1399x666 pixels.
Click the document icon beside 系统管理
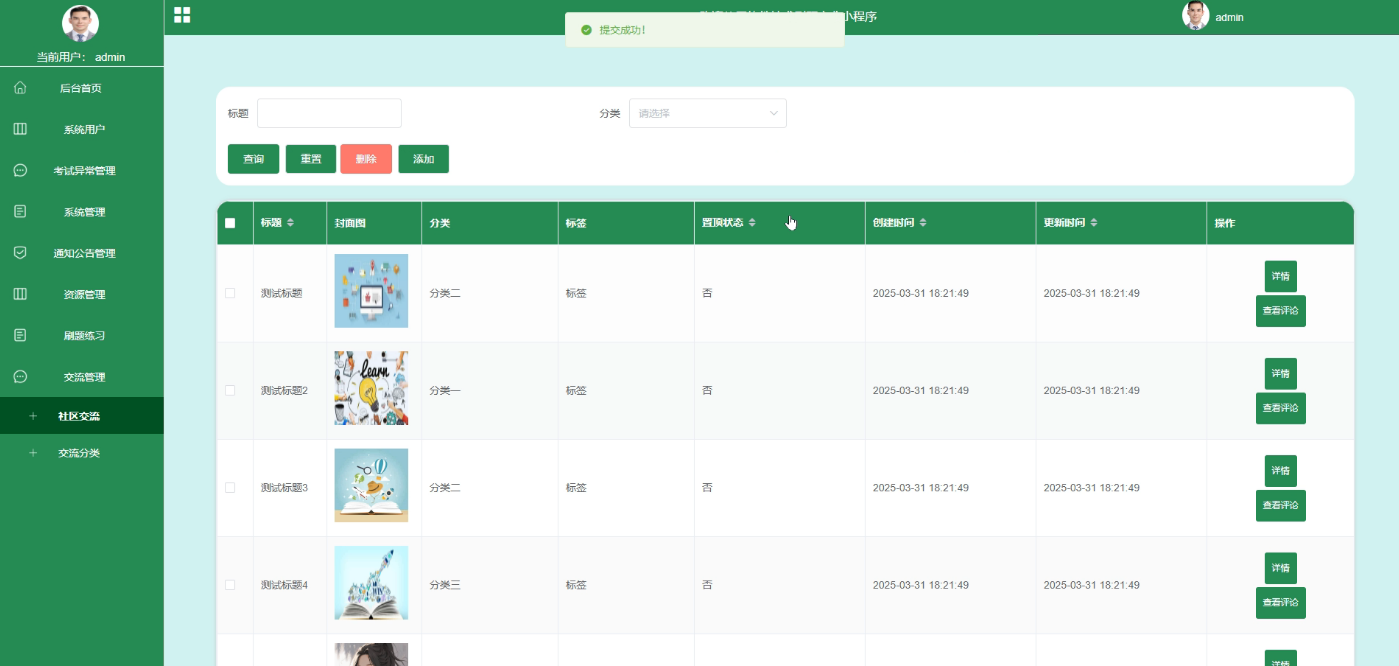pos(20,212)
